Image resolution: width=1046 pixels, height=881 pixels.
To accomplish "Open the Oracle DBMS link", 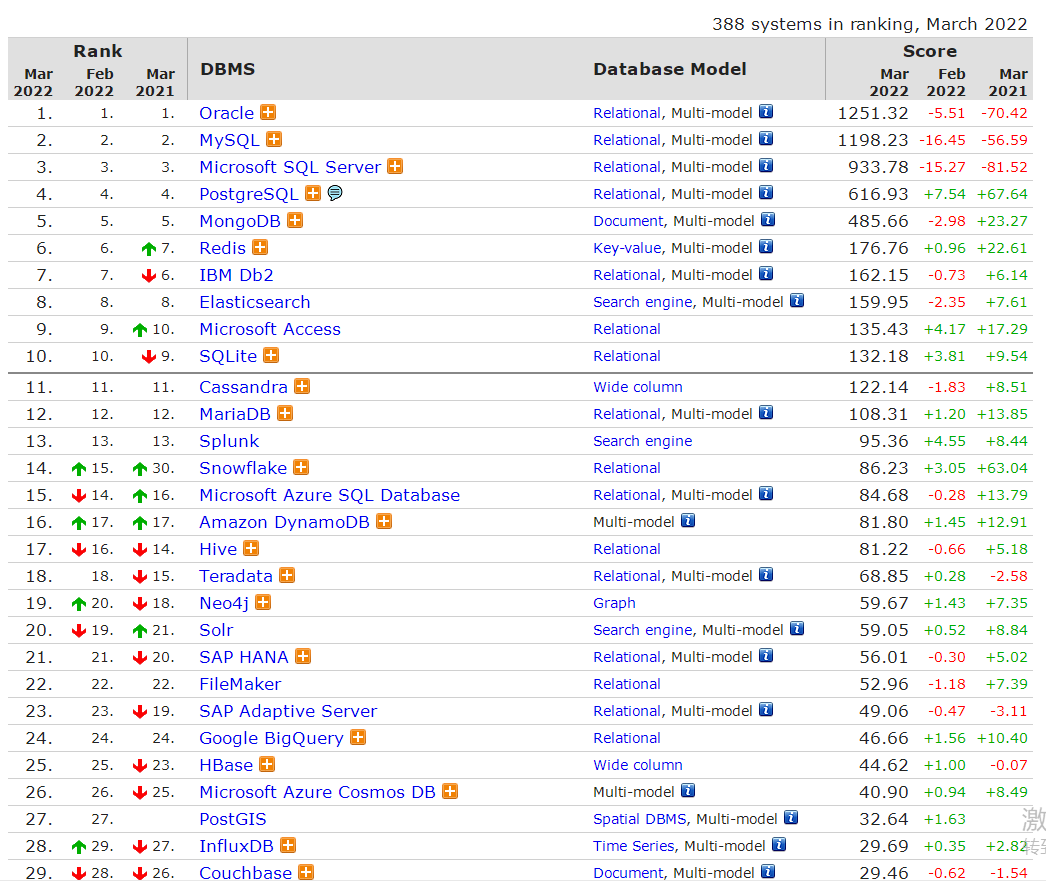I will (226, 113).
